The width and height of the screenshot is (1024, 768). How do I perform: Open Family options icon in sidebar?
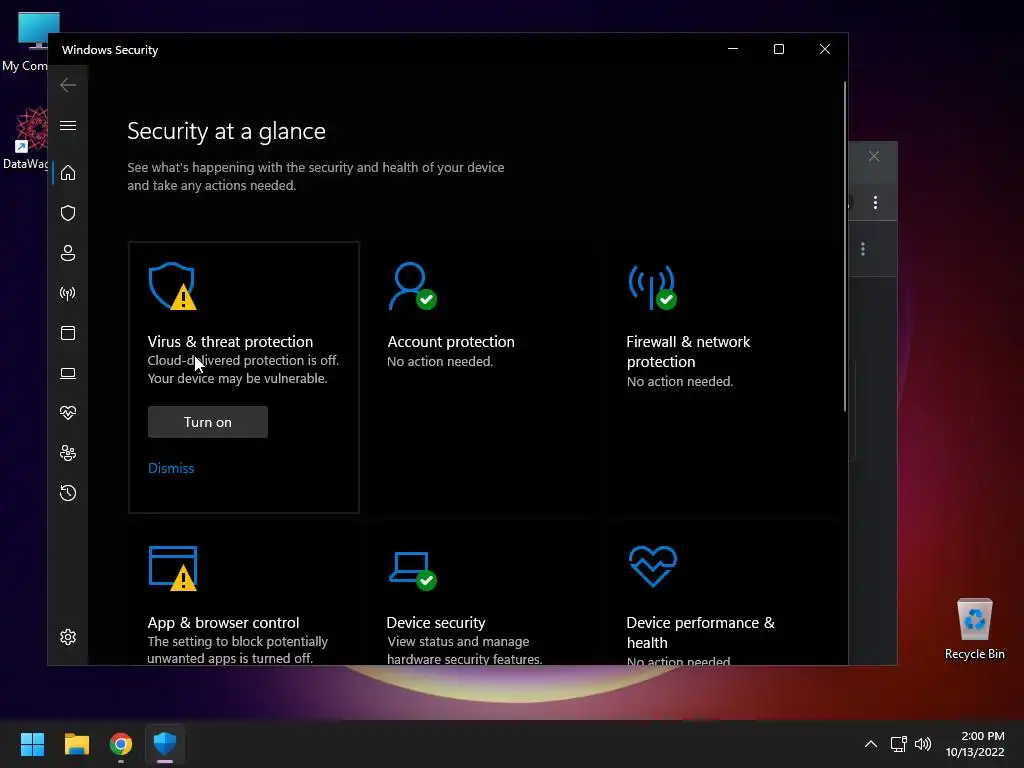tap(68, 453)
